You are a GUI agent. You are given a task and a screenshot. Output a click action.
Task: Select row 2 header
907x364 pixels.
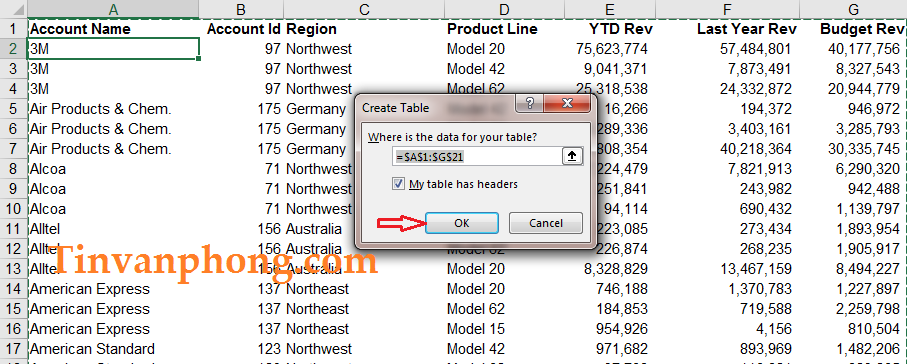[x=13, y=49]
